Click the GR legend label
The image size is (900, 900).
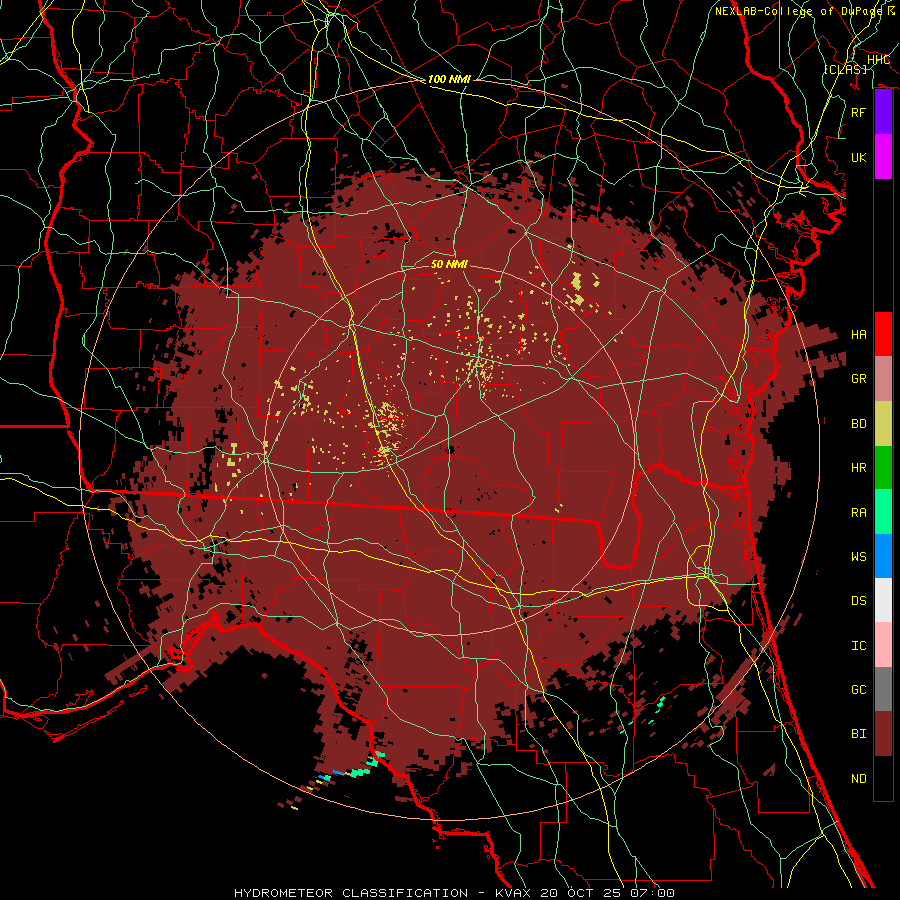coord(858,378)
